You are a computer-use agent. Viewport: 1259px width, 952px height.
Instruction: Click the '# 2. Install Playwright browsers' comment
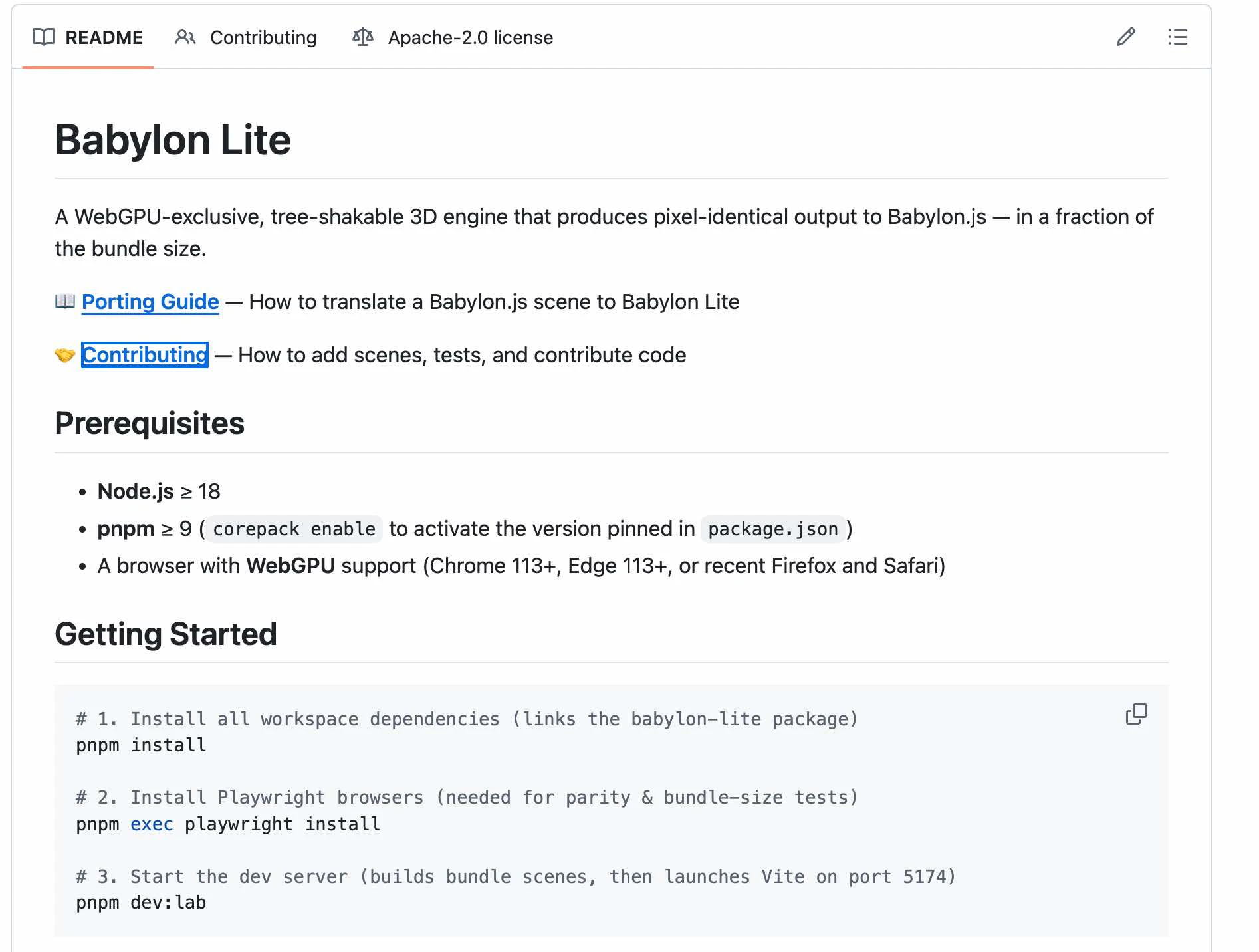[467, 798]
